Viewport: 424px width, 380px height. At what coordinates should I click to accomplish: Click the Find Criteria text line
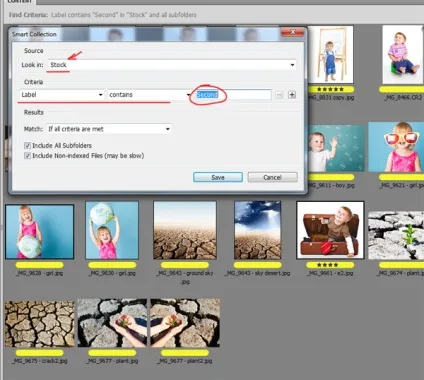tap(102, 15)
